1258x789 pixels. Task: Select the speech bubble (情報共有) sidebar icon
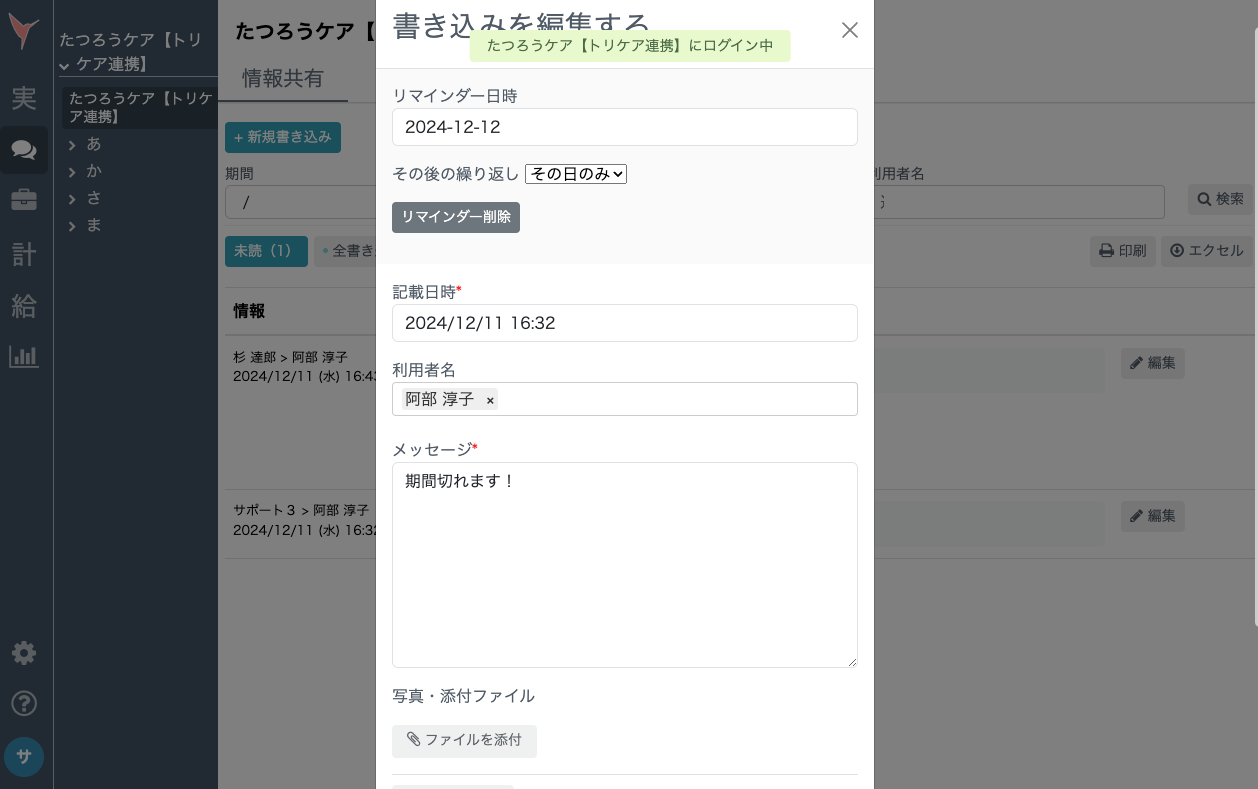point(24,150)
